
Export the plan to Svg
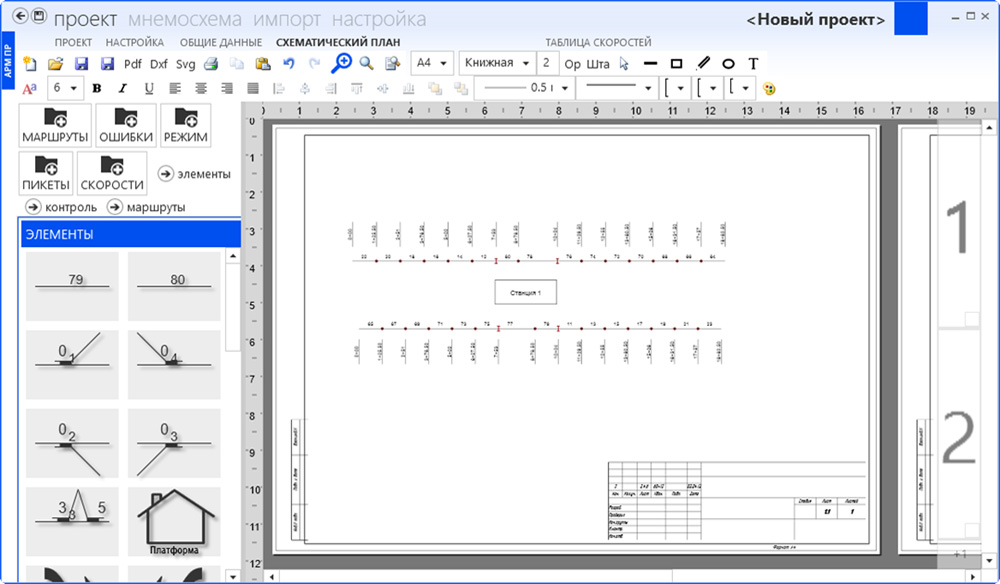(x=185, y=64)
